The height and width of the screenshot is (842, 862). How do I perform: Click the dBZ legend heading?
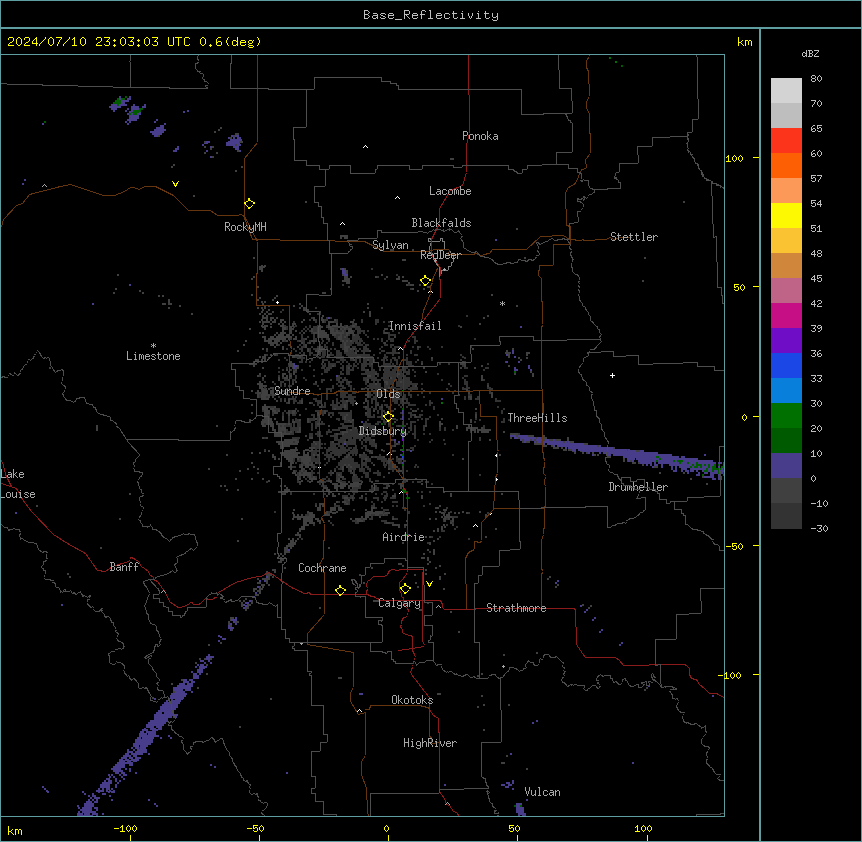pyautogui.click(x=810, y=54)
